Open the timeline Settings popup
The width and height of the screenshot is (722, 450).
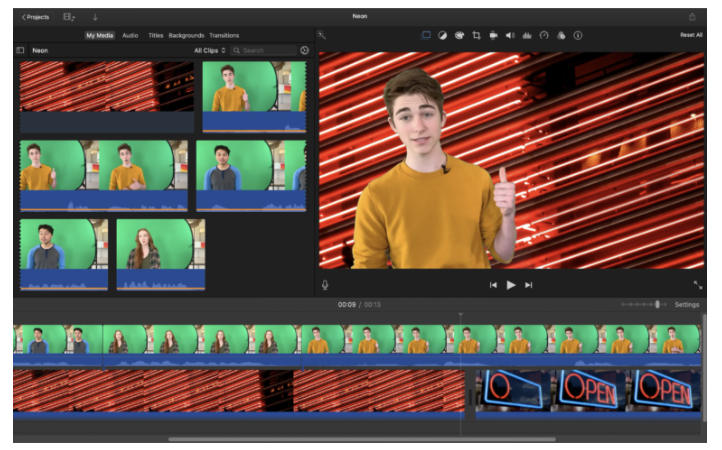(x=686, y=304)
